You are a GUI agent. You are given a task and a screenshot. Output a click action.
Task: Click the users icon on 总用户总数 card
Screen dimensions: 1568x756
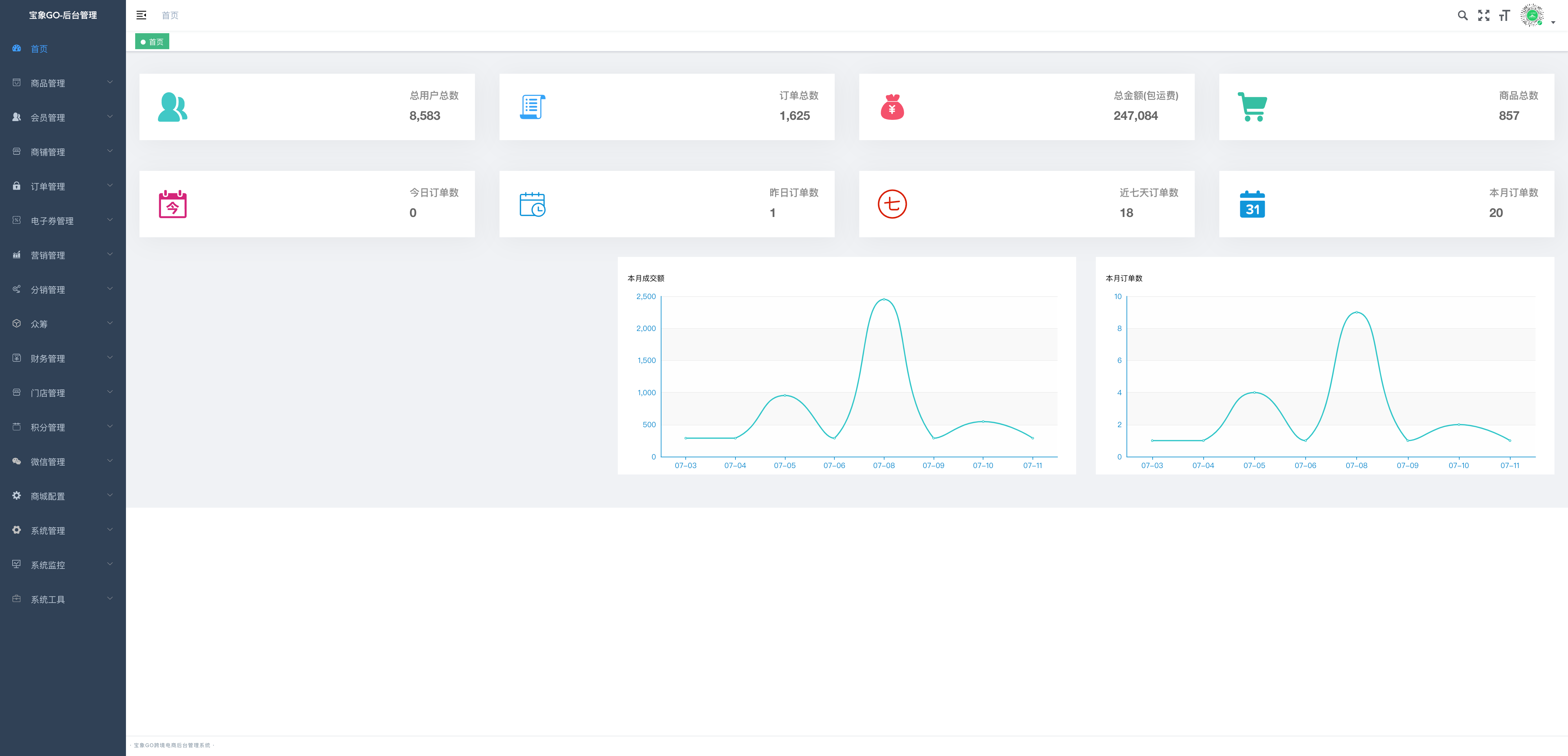(172, 107)
